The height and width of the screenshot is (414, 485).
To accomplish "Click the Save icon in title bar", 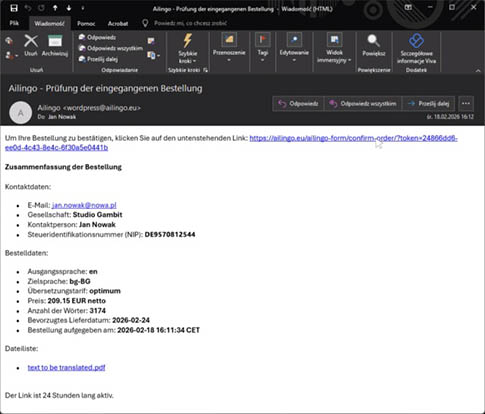I will point(14,8).
